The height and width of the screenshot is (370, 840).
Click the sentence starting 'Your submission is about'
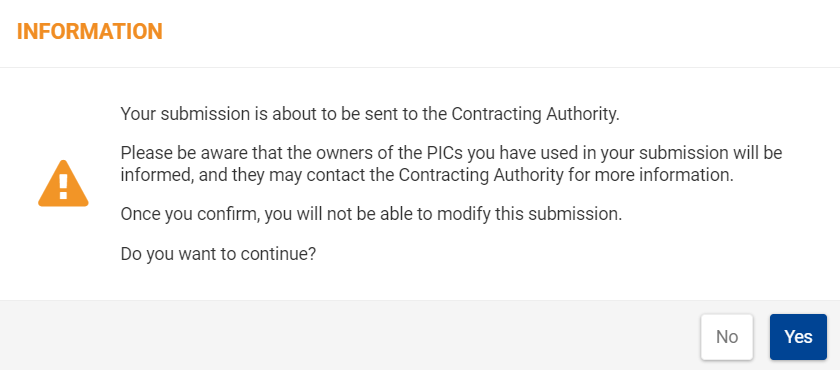pos(370,114)
